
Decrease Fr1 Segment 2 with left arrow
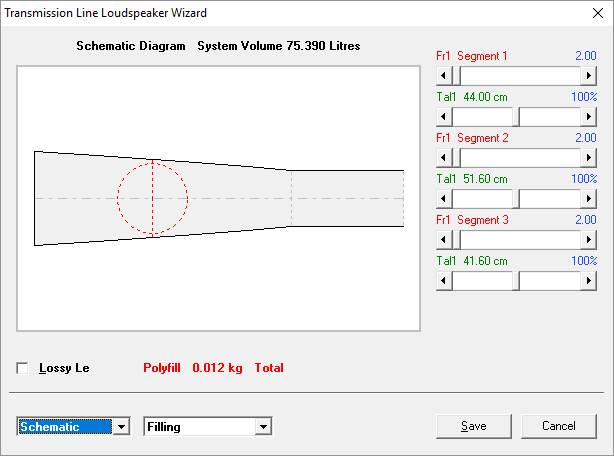pyautogui.click(x=444, y=158)
